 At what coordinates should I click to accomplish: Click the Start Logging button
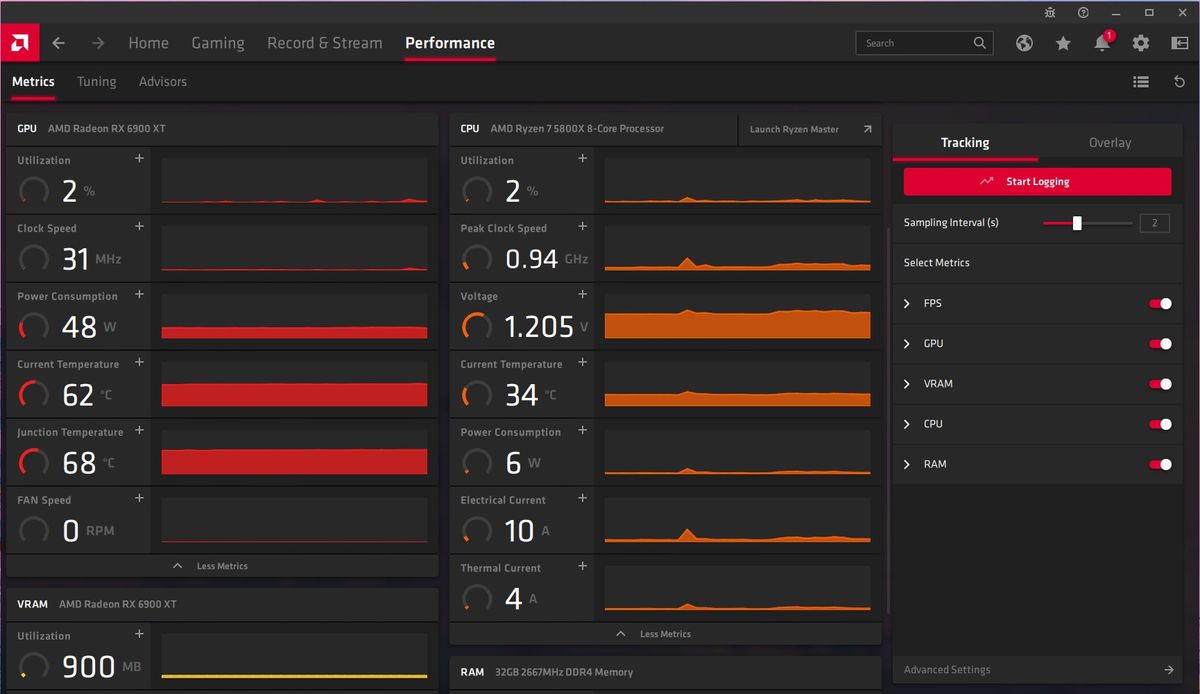1037,181
